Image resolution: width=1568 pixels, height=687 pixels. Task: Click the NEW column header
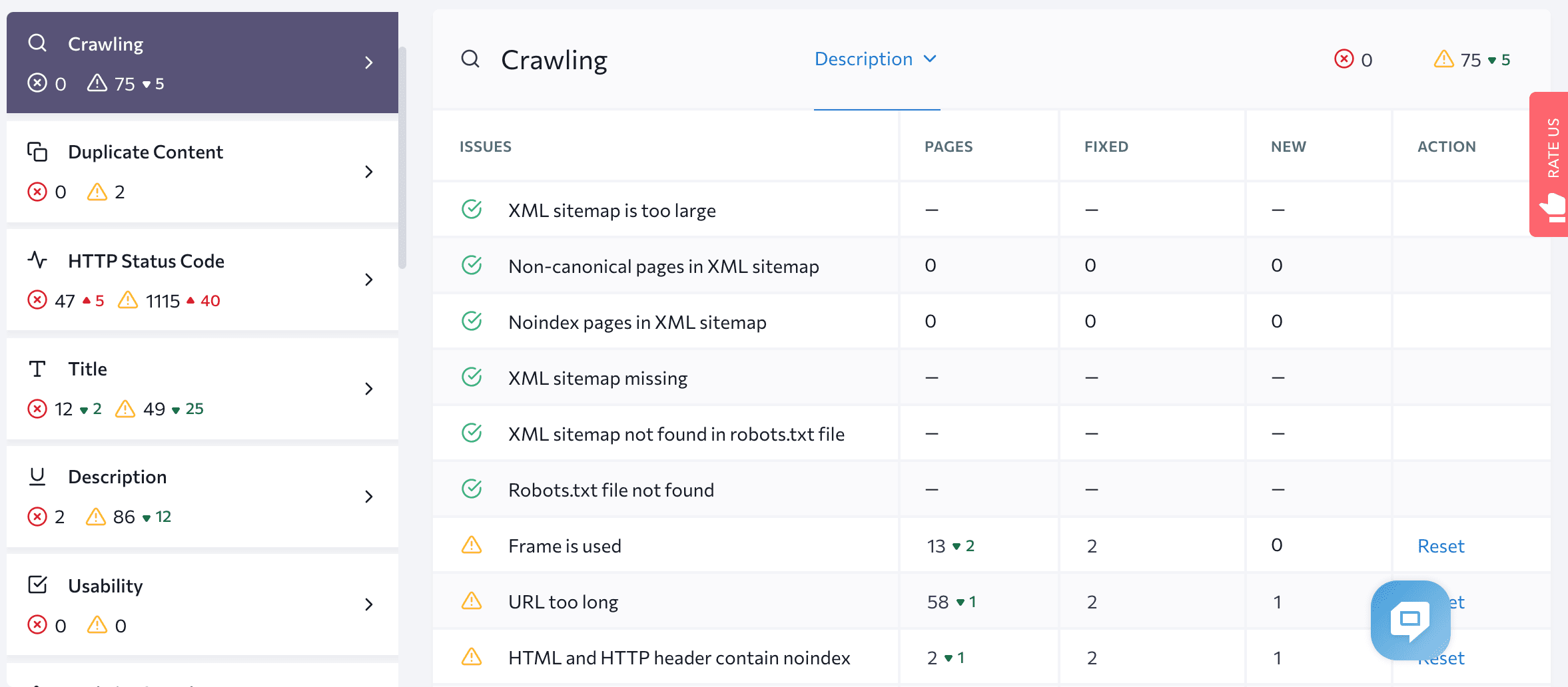[x=1288, y=146]
